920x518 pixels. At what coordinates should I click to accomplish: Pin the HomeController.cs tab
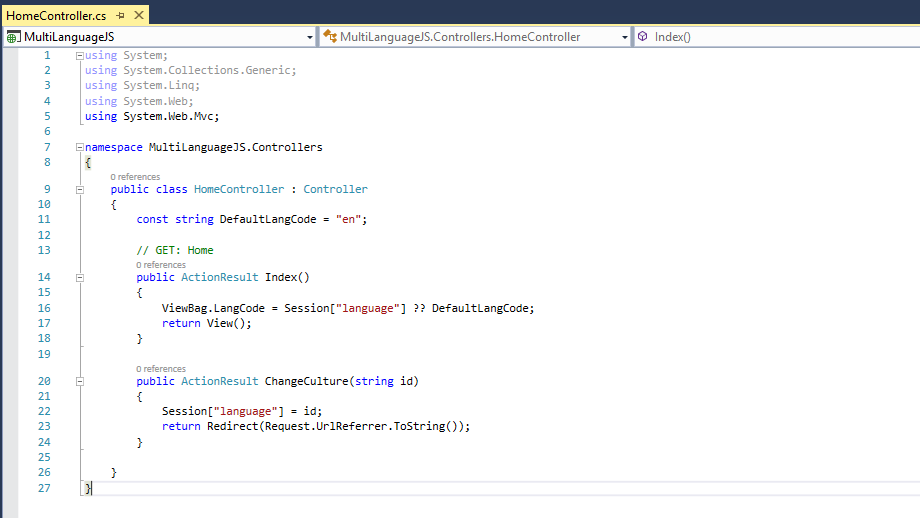pos(120,16)
